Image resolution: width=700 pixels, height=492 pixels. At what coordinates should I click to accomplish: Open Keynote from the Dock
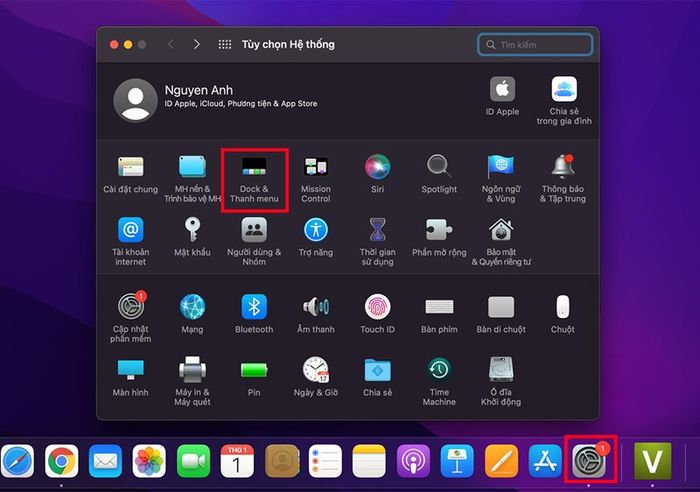click(x=457, y=461)
